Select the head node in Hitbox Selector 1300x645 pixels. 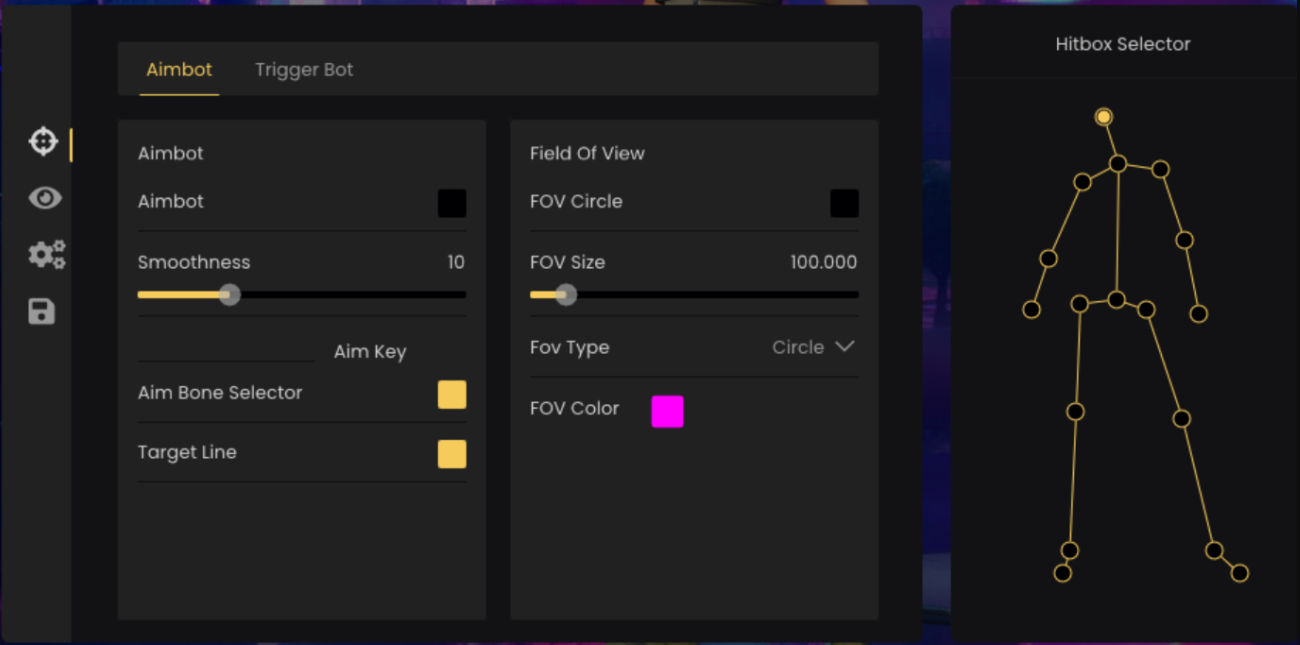pyautogui.click(x=1103, y=117)
